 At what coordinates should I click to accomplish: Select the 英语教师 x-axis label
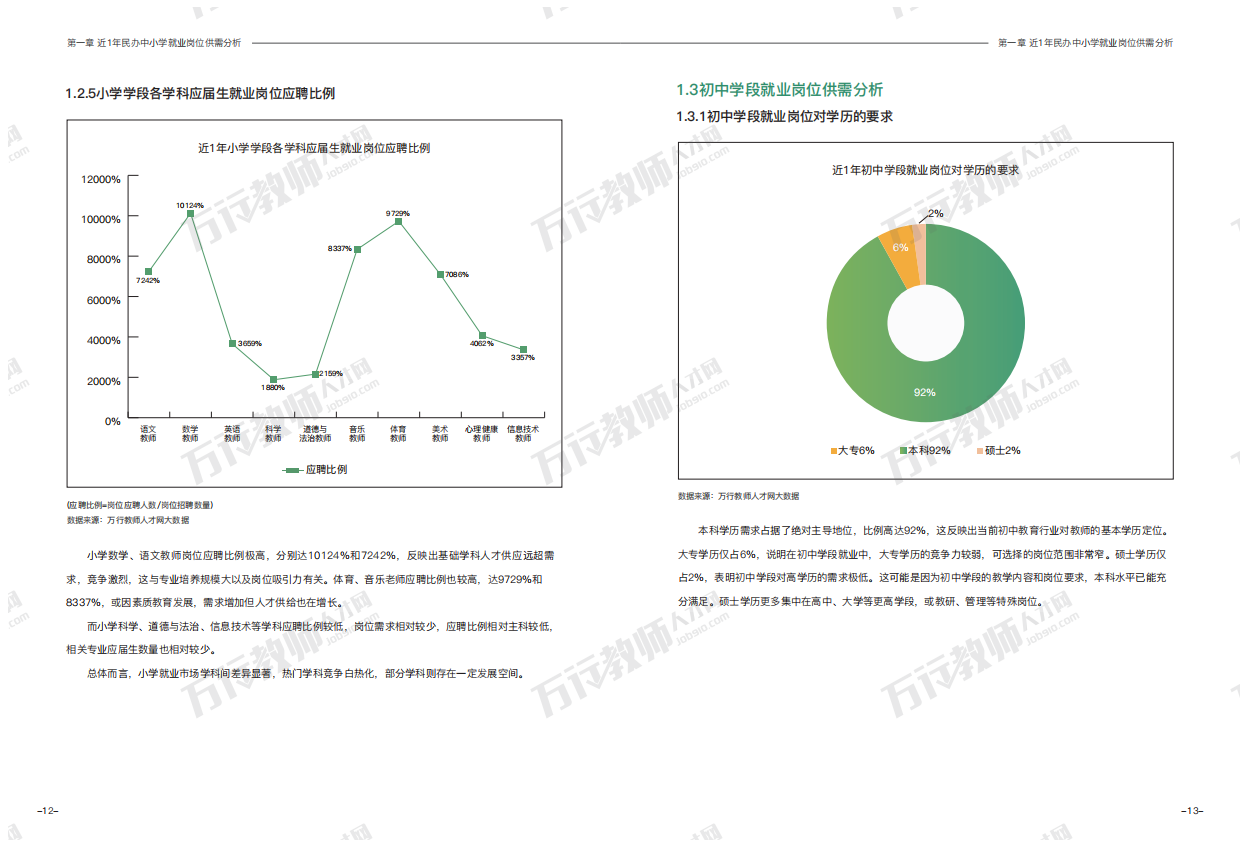coord(232,434)
